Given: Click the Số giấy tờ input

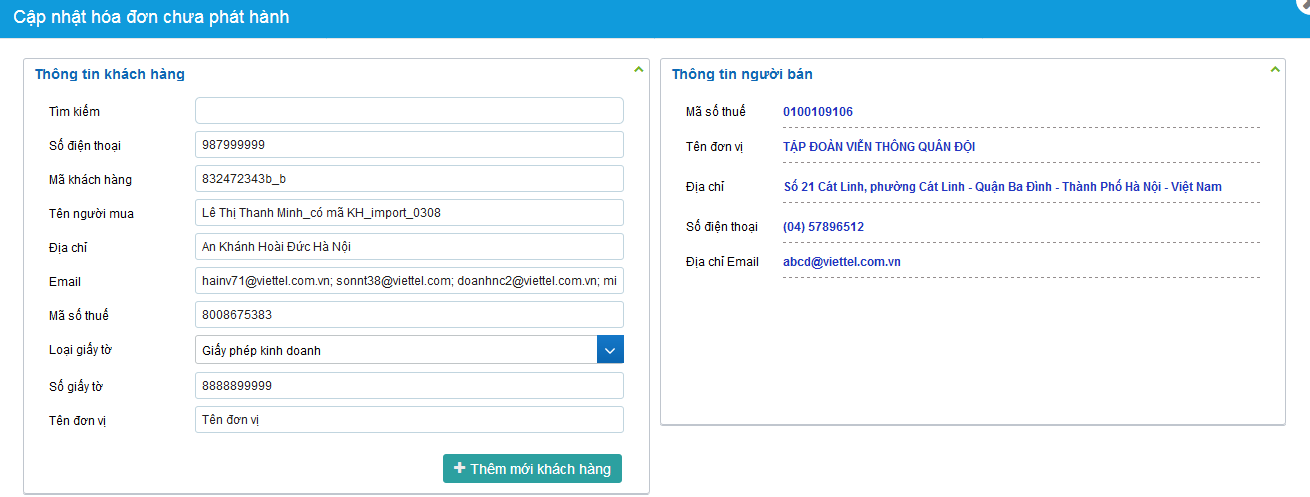Looking at the screenshot, I should tap(409, 386).
